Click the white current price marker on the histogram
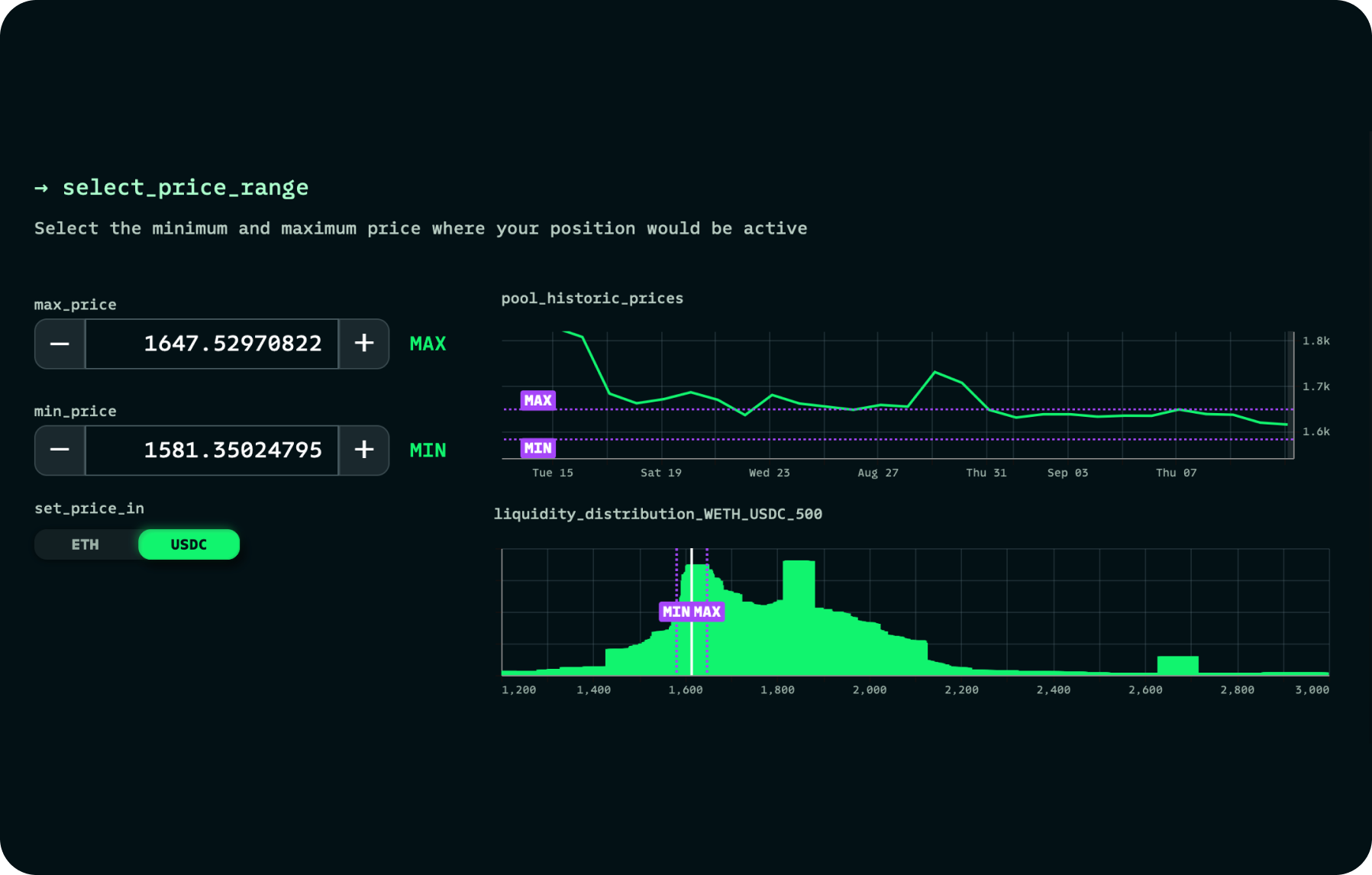1372x875 pixels. 691,611
